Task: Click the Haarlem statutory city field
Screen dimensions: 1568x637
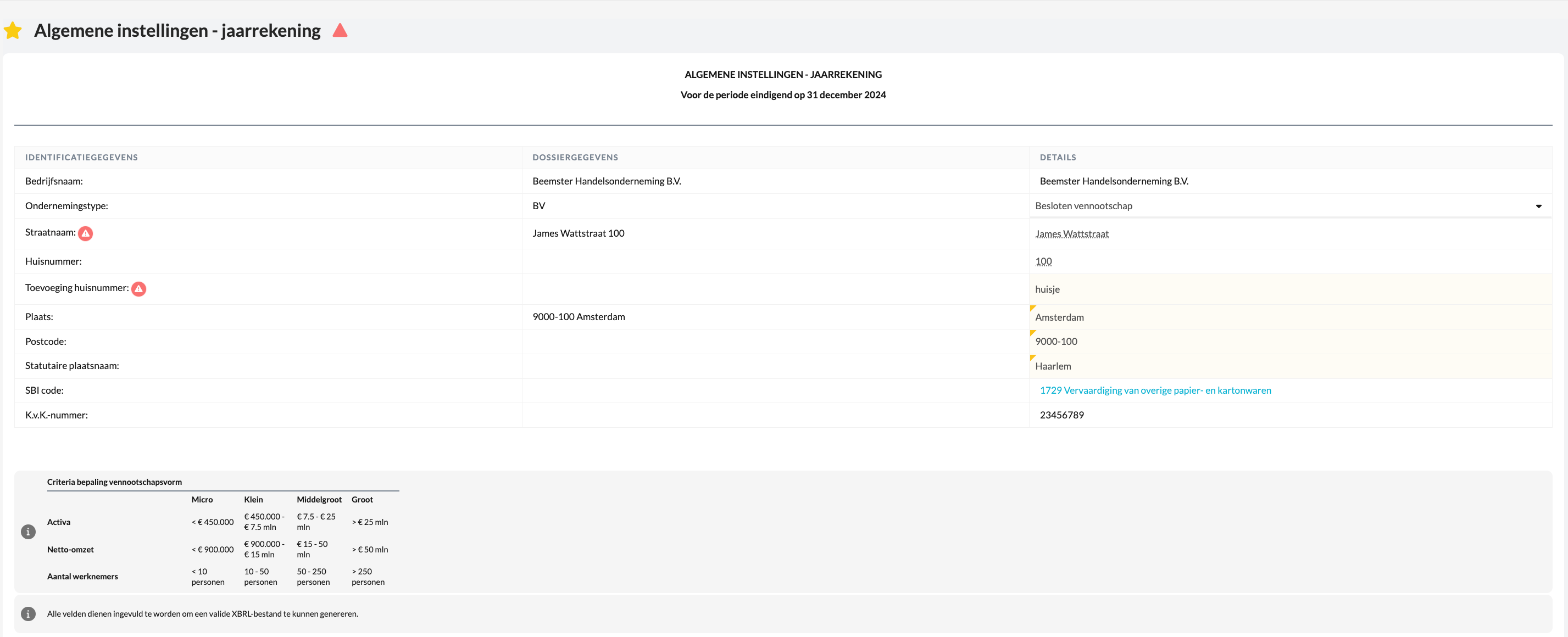Action: point(1053,366)
